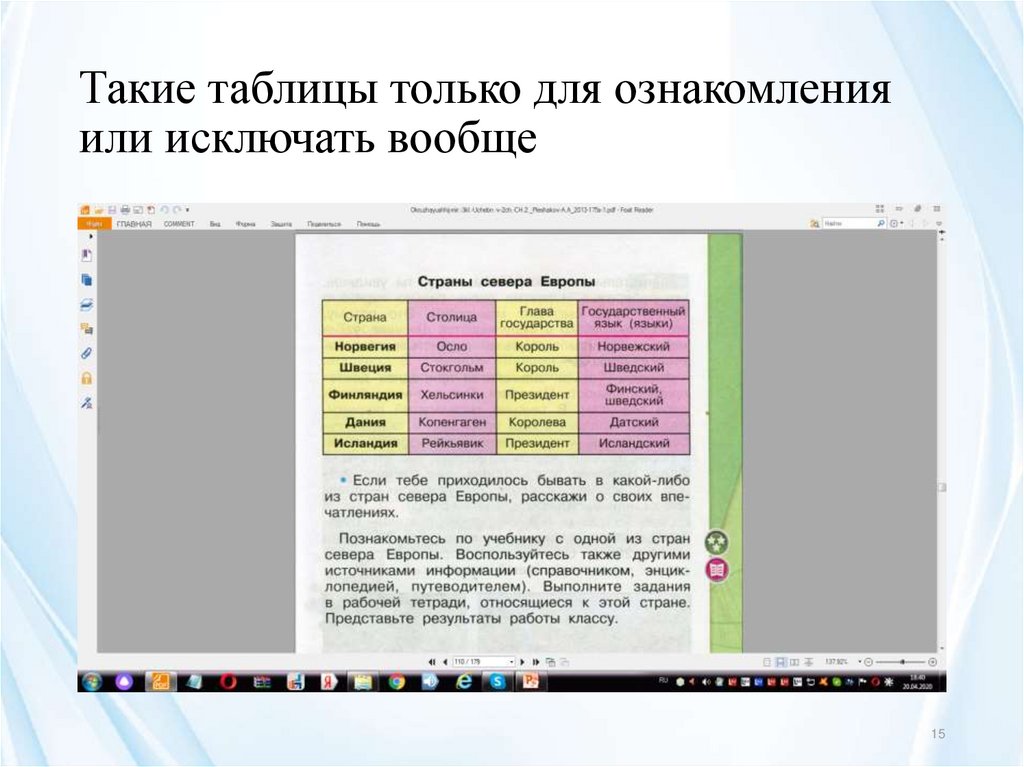Click the zoom in plus button
The height and width of the screenshot is (767, 1024).
pos(933,662)
